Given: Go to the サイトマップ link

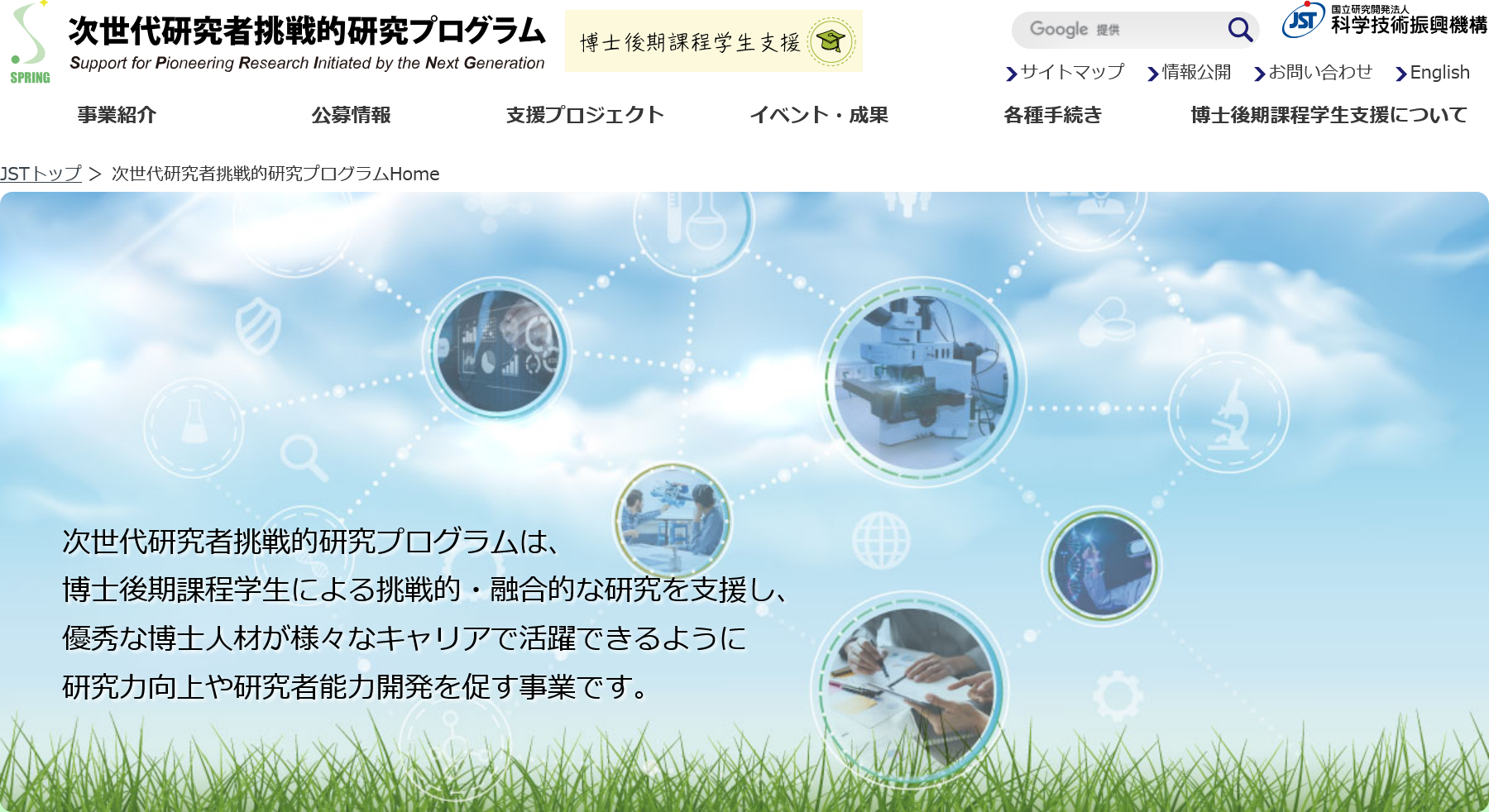Looking at the screenshot, I should click(x=1071, y=73).
